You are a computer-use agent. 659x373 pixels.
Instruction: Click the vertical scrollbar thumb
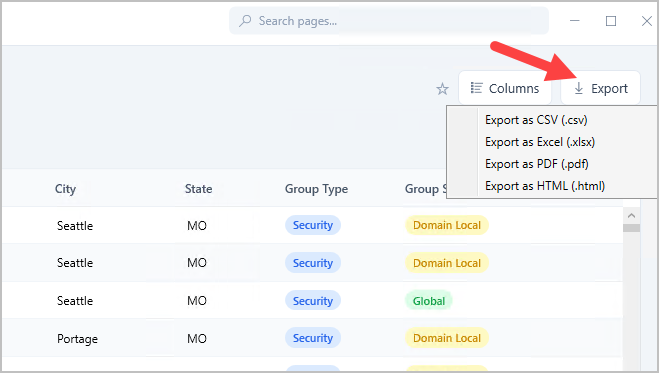click(x=631, y=228)
